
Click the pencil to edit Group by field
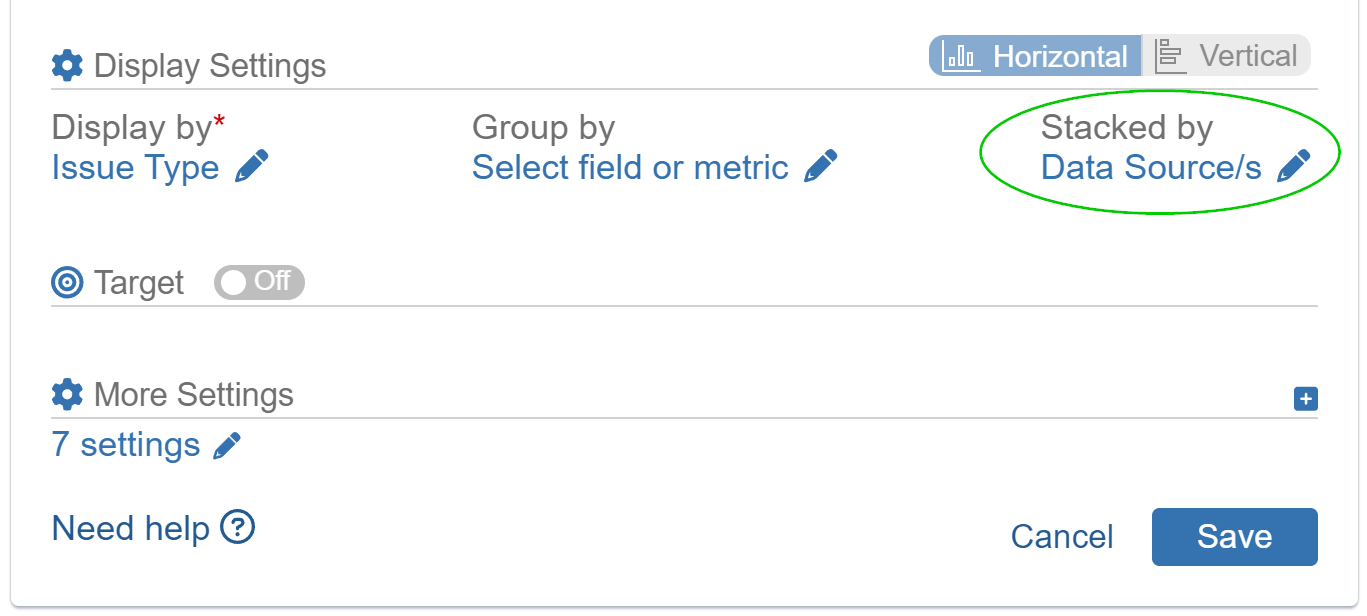[822, 167]
